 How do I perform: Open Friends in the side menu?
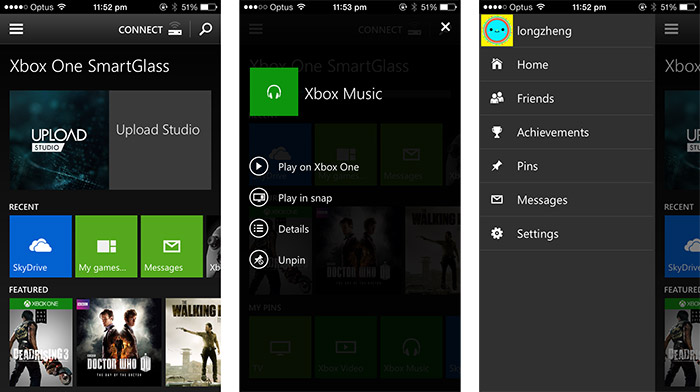pos(567,98)
